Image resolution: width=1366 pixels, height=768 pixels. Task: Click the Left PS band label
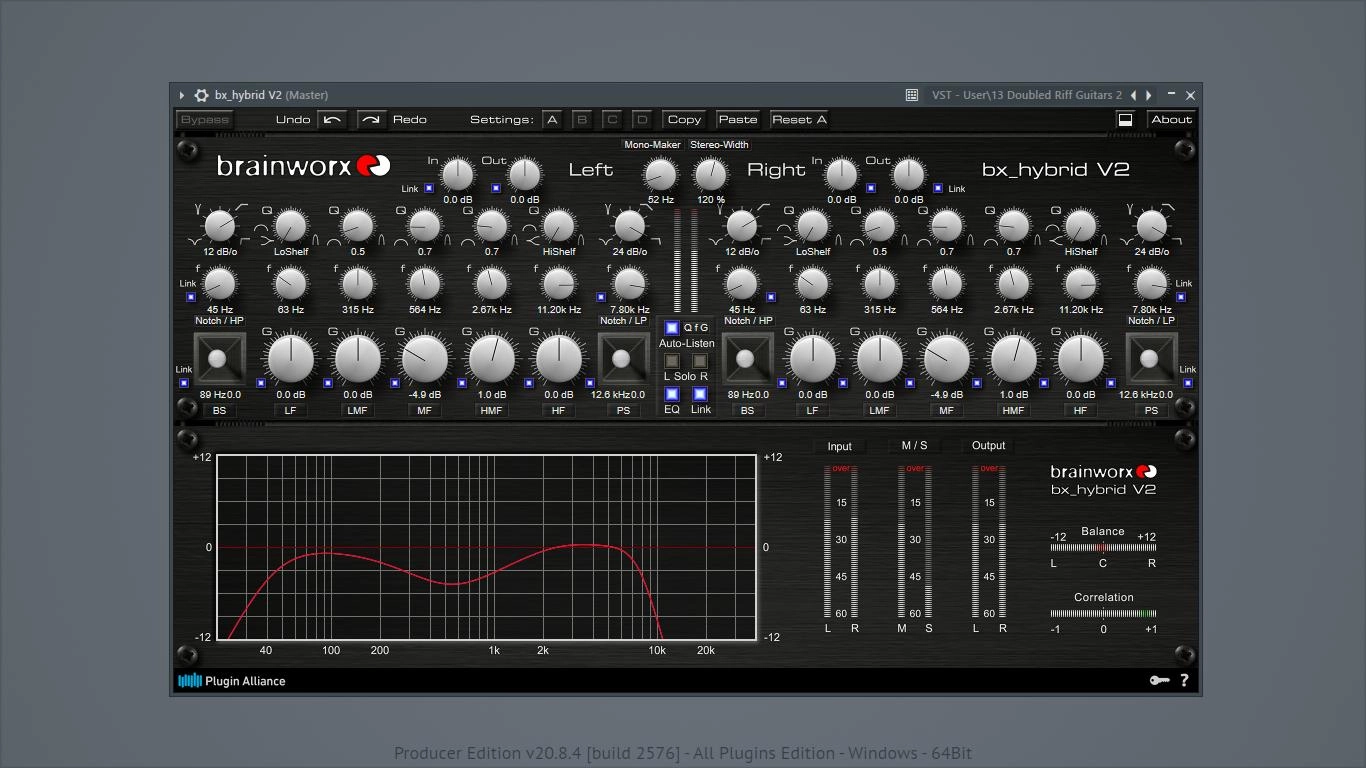pyautogui.click(x=623, y=410)
